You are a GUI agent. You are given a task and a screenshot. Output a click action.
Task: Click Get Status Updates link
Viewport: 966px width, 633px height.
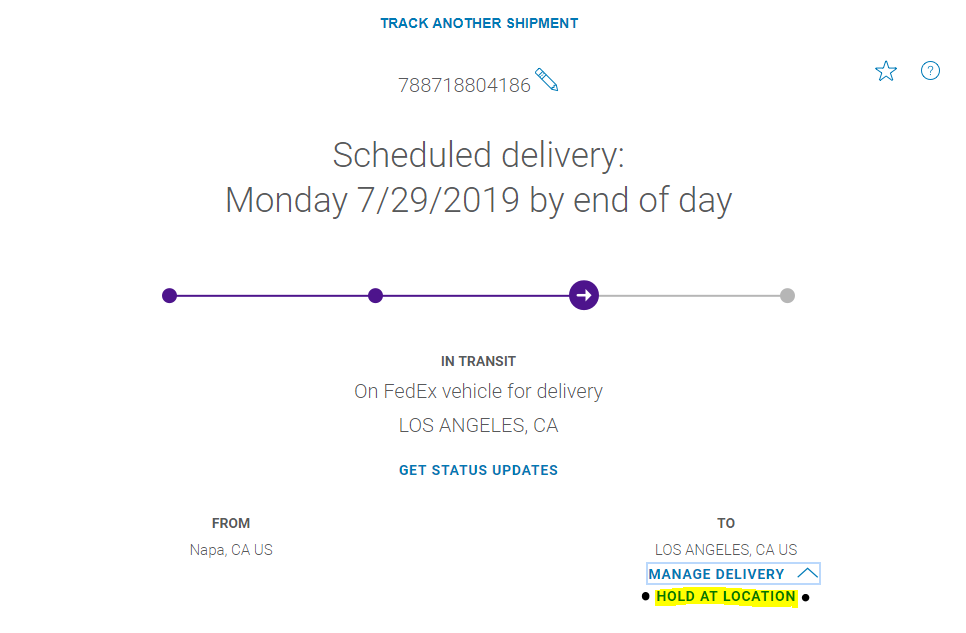(x=479, y=470)
